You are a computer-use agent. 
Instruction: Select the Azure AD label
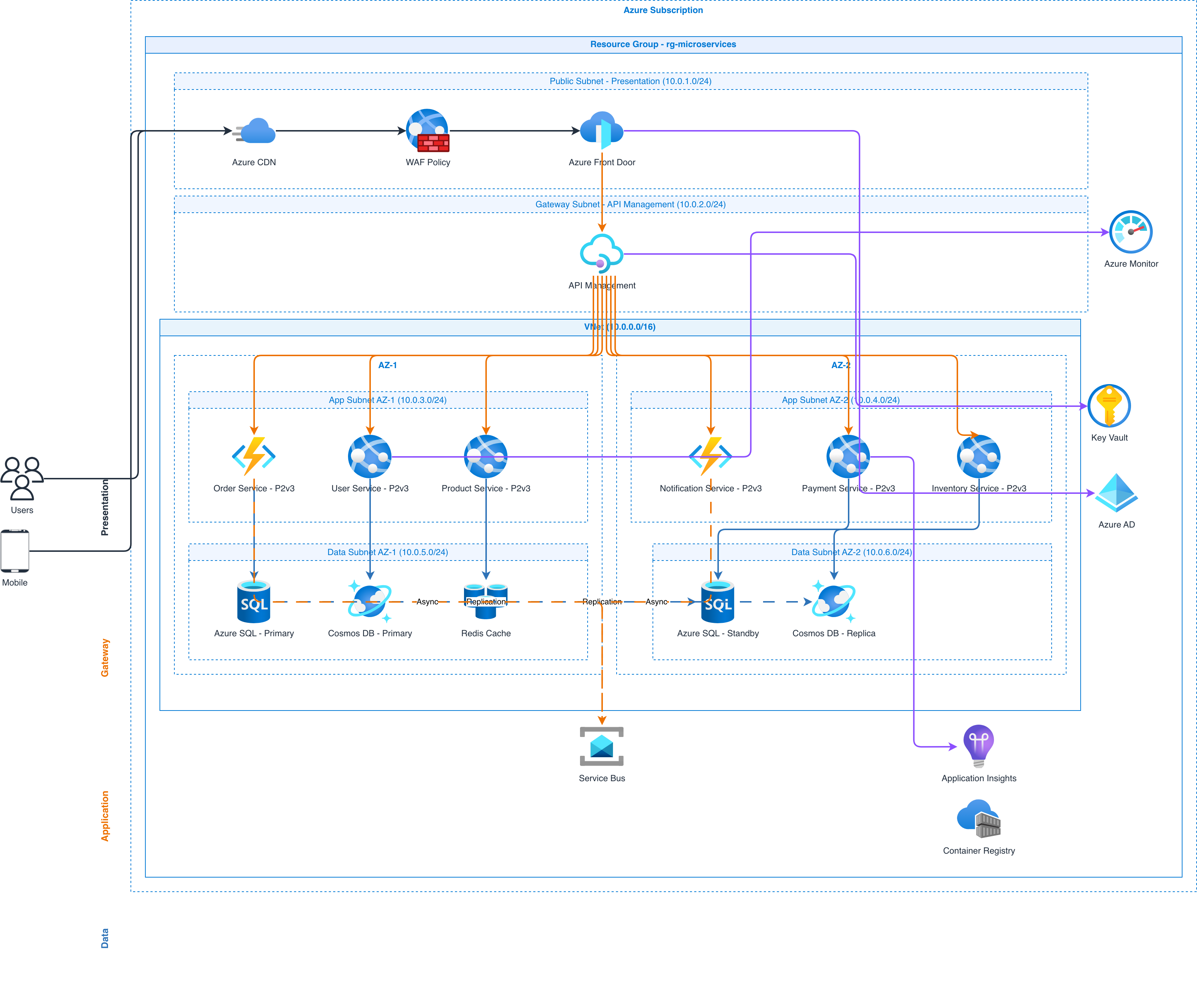(1117, 525)
